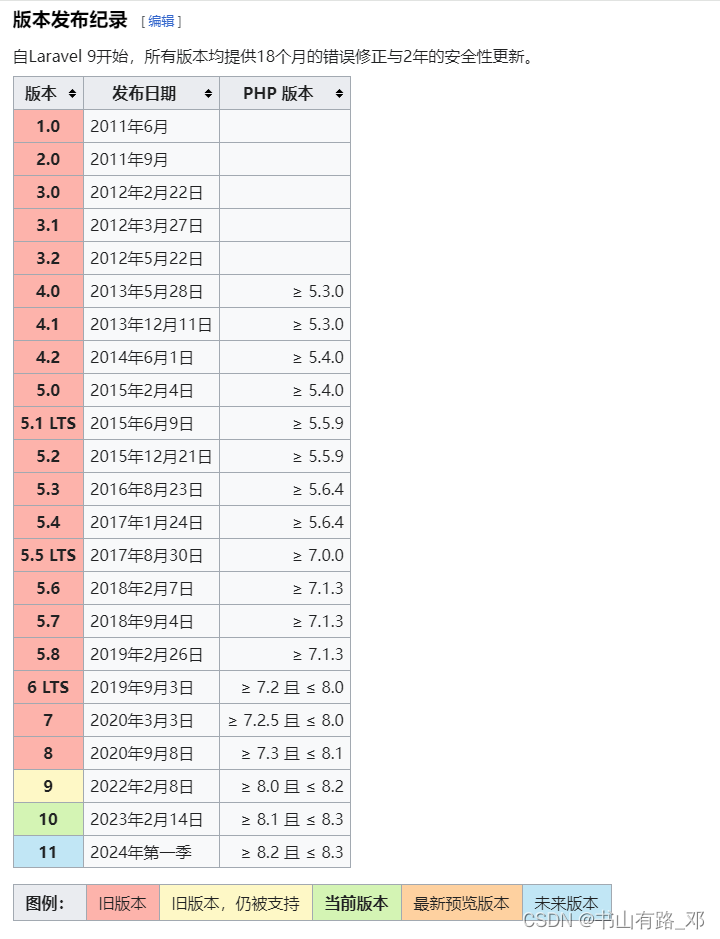
Task: Click the blue version 11 cell
Action: [x=49, y=852]
